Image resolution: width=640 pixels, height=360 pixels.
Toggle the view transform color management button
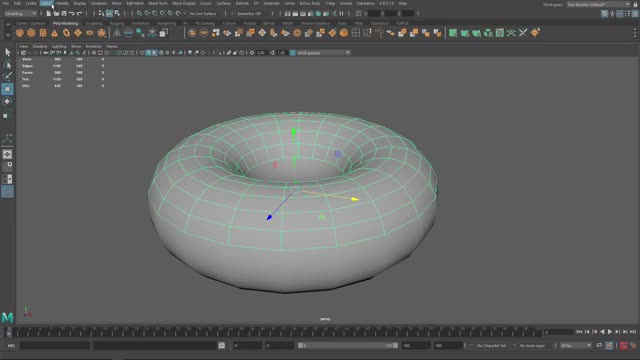coord(293,53)
